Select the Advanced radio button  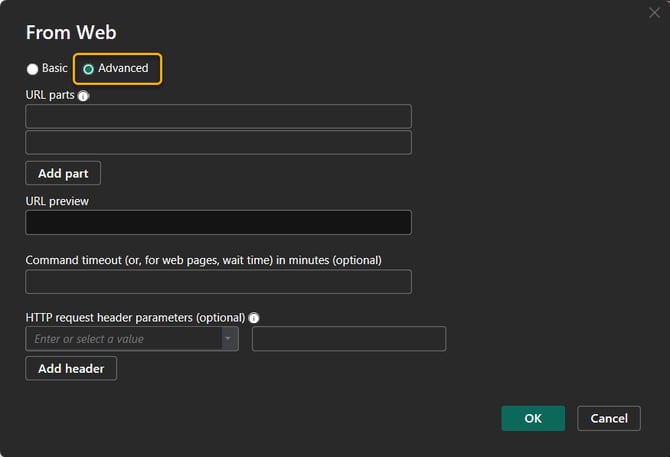coord(89,69)
